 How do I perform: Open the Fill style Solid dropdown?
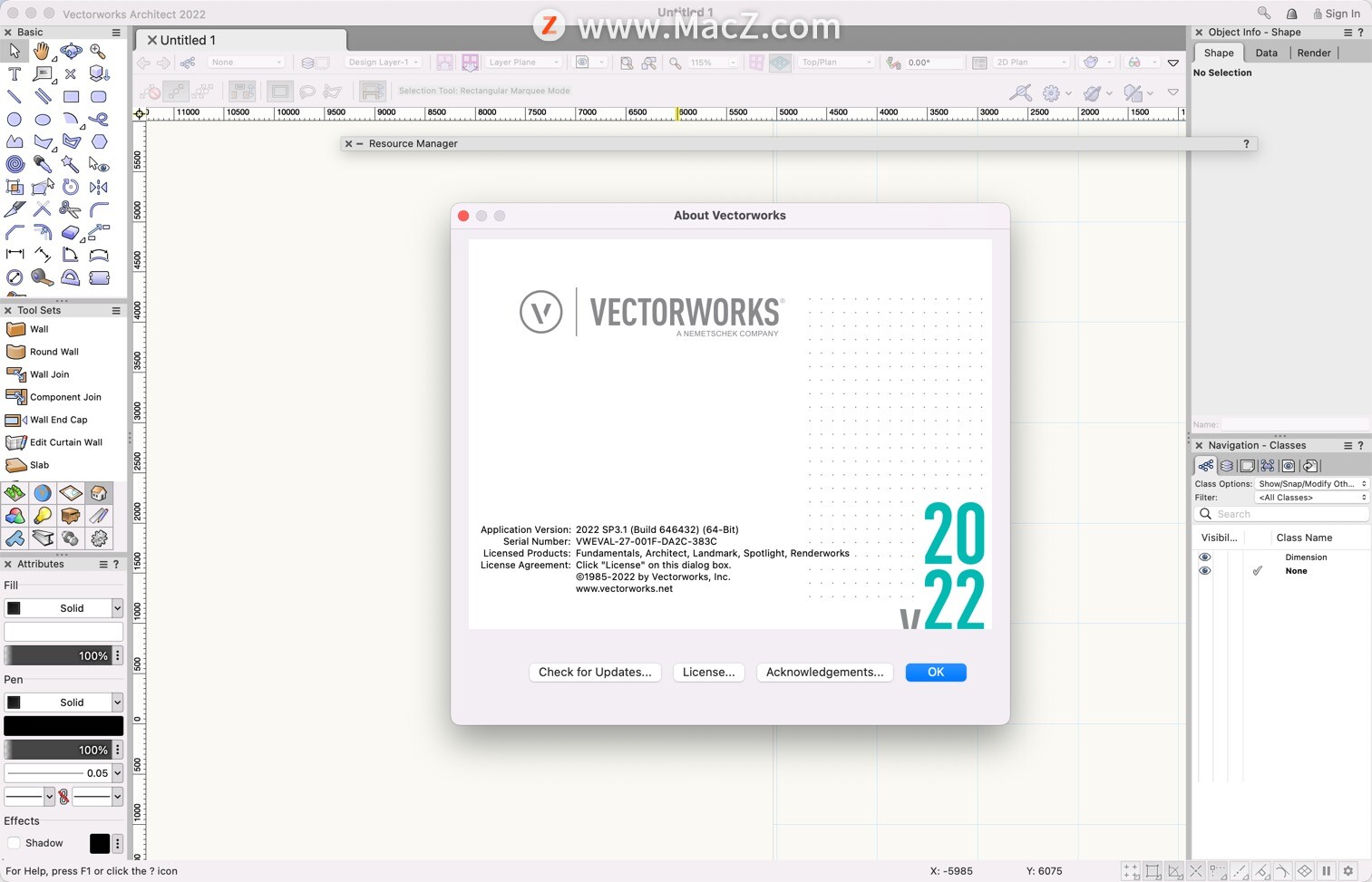63,608
